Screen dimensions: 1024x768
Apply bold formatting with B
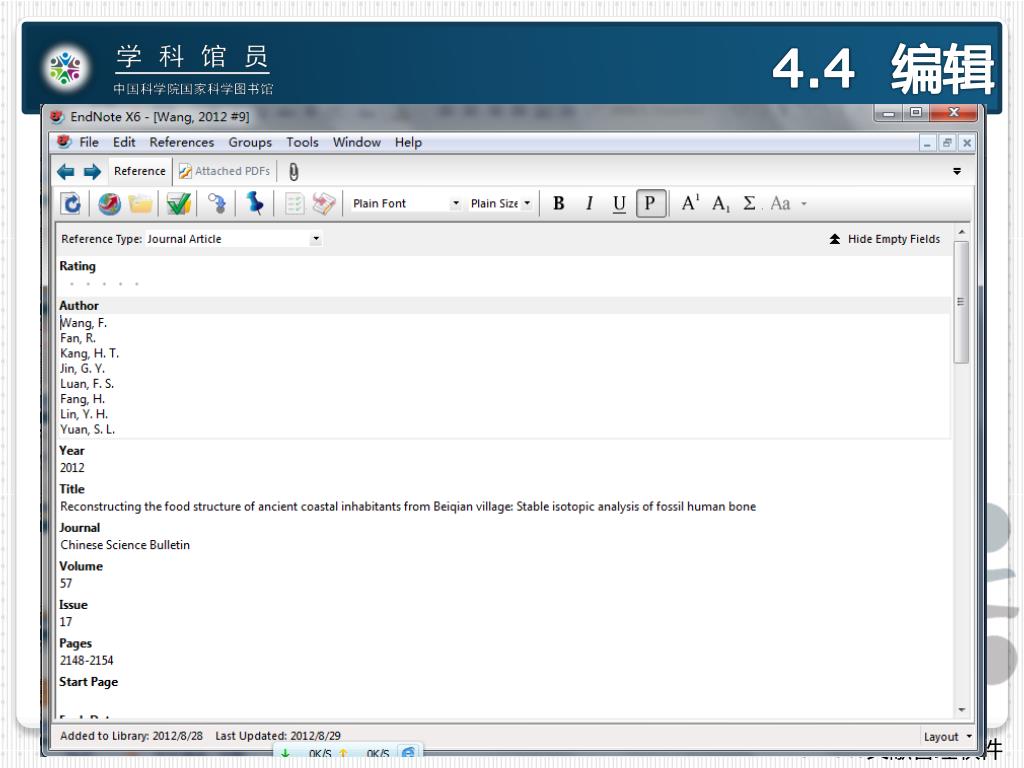point(558,204)
